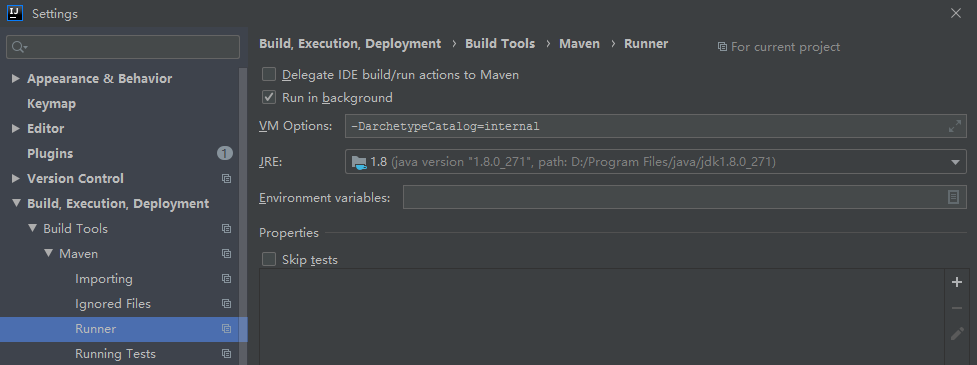Click project-level icon beside Runner
The width and height of the screenshot is (977, 365).
tap(226, 328)
